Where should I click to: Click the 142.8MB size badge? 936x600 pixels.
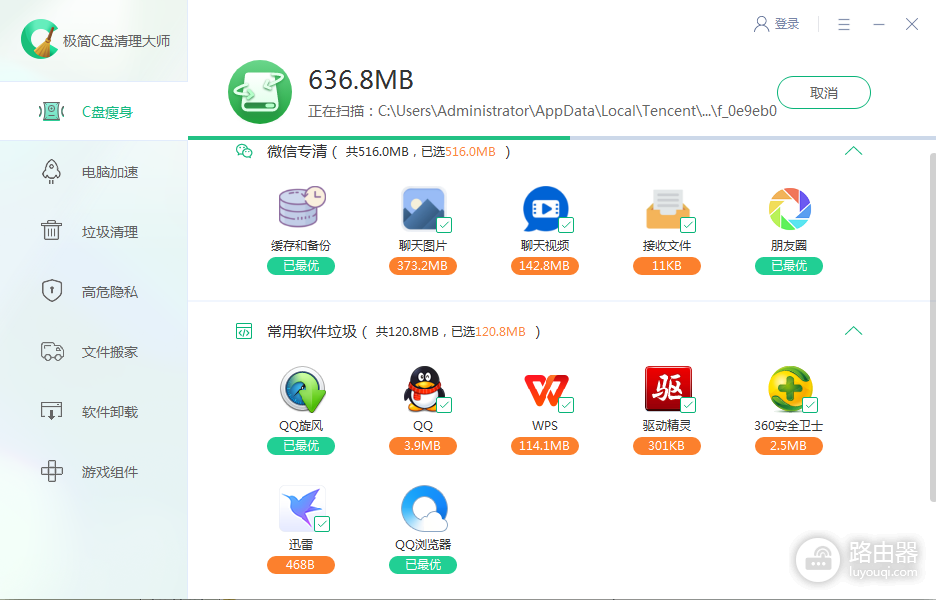click(544, 266)
